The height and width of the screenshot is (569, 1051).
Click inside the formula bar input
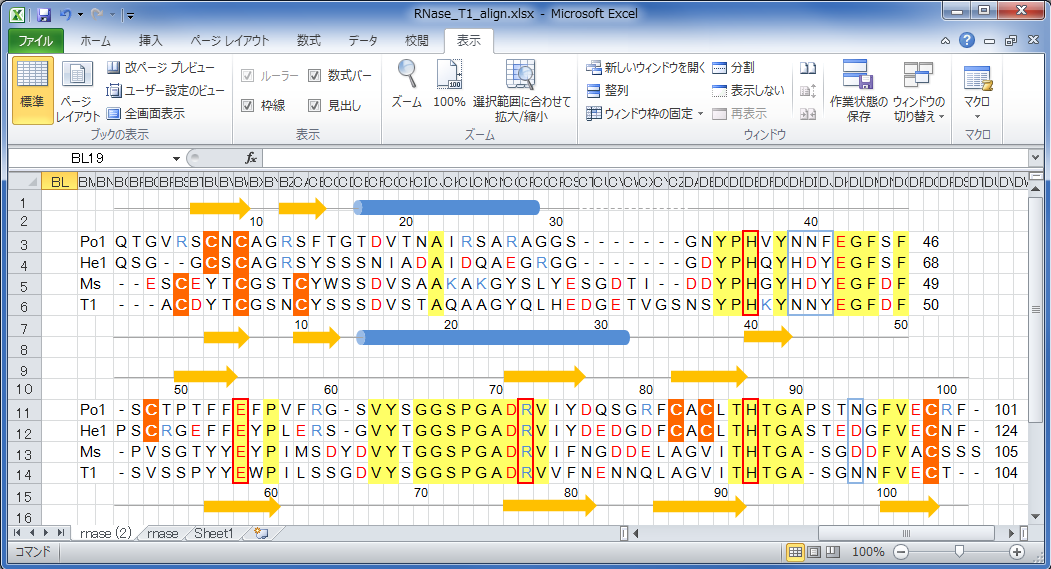(x=640, y=158)
